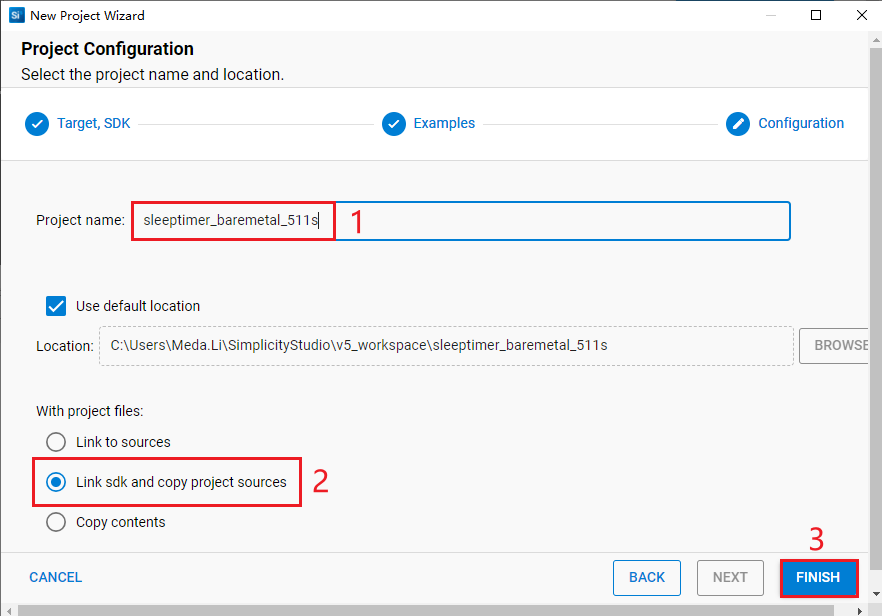Select Link sdk and copy project sources
Image resolution: width=882 pixels, height=616 pixels.
56,482
